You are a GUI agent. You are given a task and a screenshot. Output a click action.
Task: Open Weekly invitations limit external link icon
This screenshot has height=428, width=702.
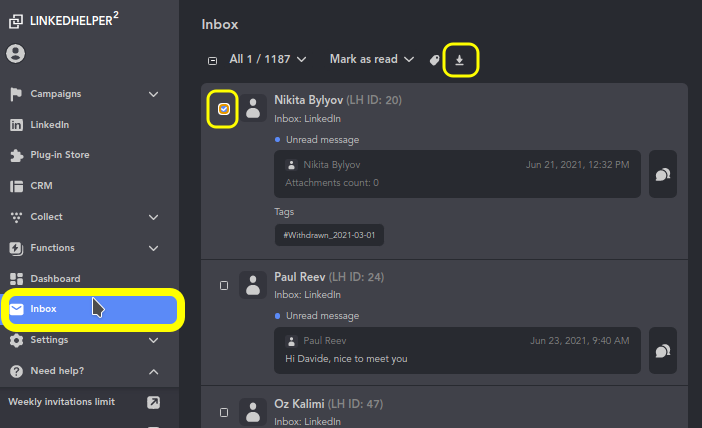point(154,402)
